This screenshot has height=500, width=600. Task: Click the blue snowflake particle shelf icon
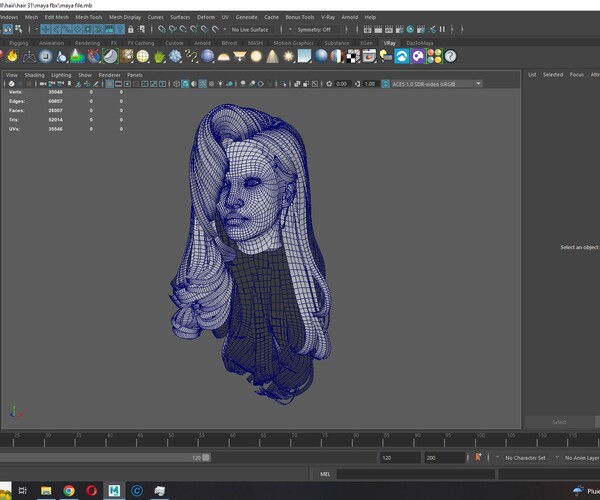coord(175,56)
